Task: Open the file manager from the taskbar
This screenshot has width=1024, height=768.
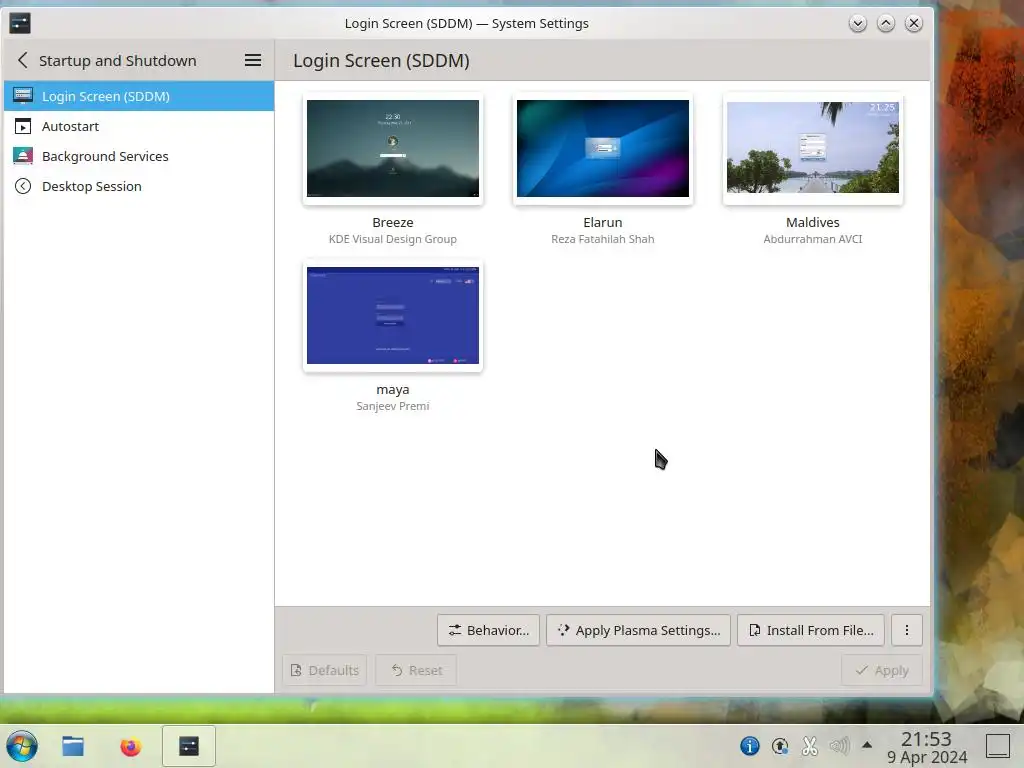Action: pyautogui.click(x=72, y=746)
